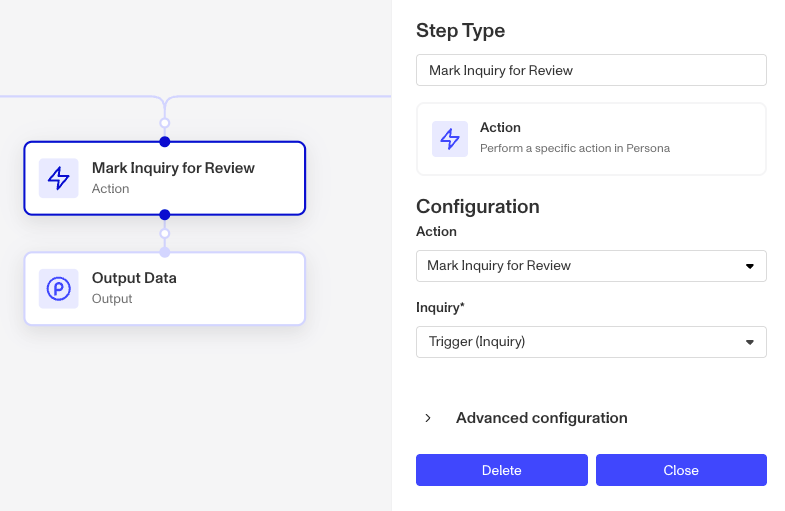The height and width of the screenshot is (511, 785).
Task: Click the Close button
Action: 681,470
